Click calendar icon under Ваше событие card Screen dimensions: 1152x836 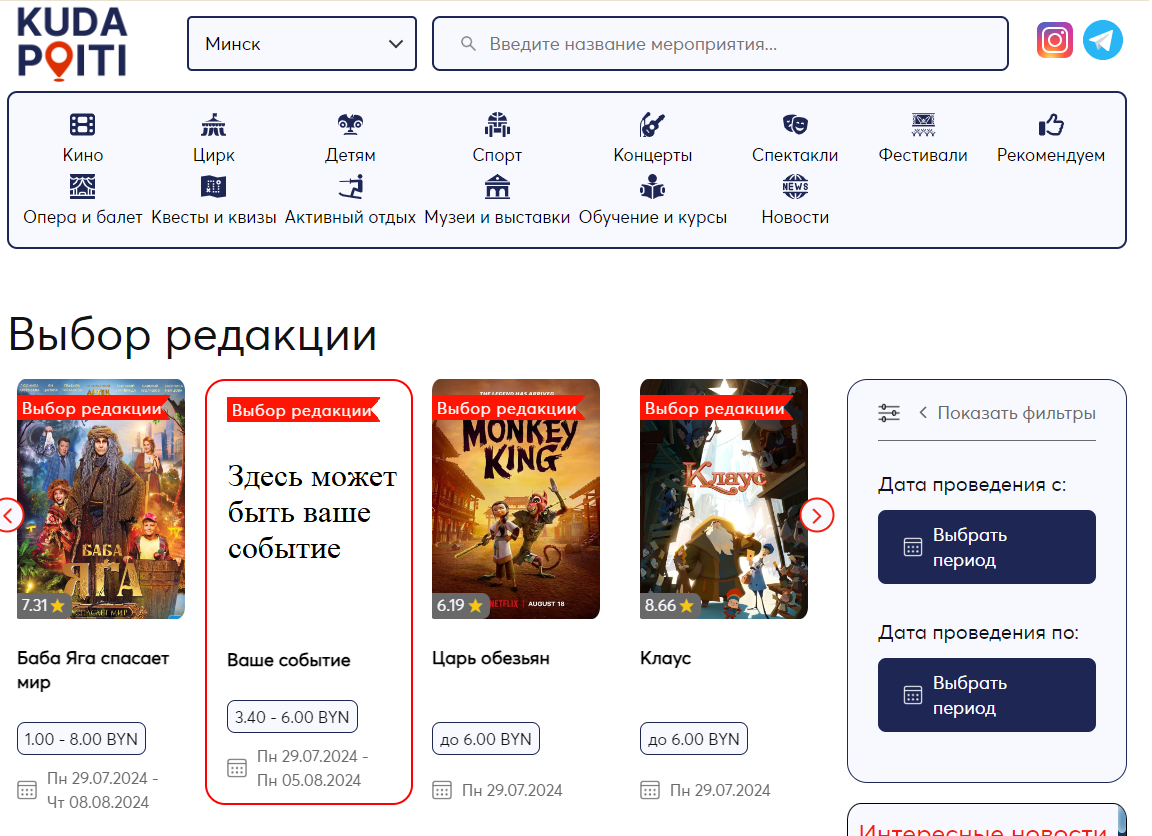point(237,768)
